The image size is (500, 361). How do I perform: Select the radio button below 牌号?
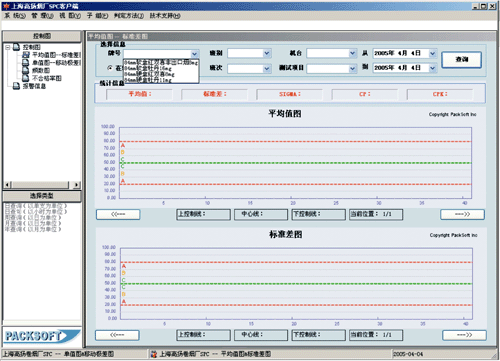110,68
